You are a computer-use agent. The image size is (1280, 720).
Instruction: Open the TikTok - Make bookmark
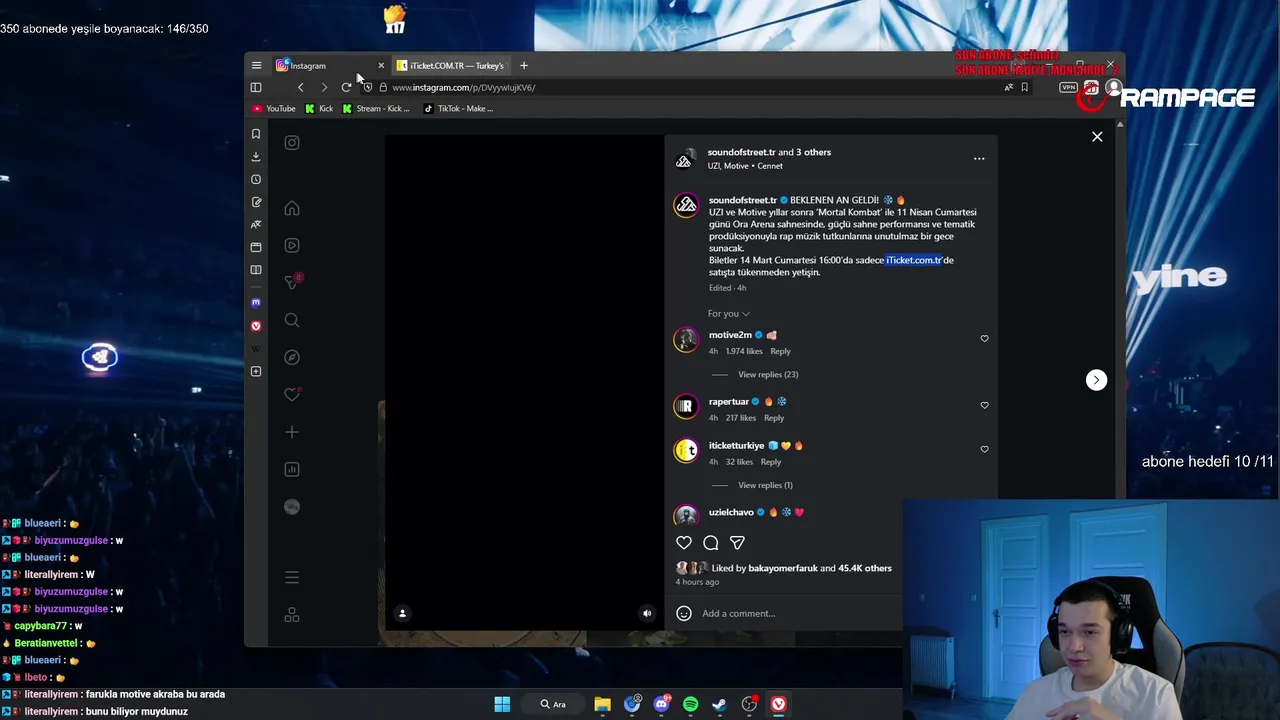tap(458, 108)
